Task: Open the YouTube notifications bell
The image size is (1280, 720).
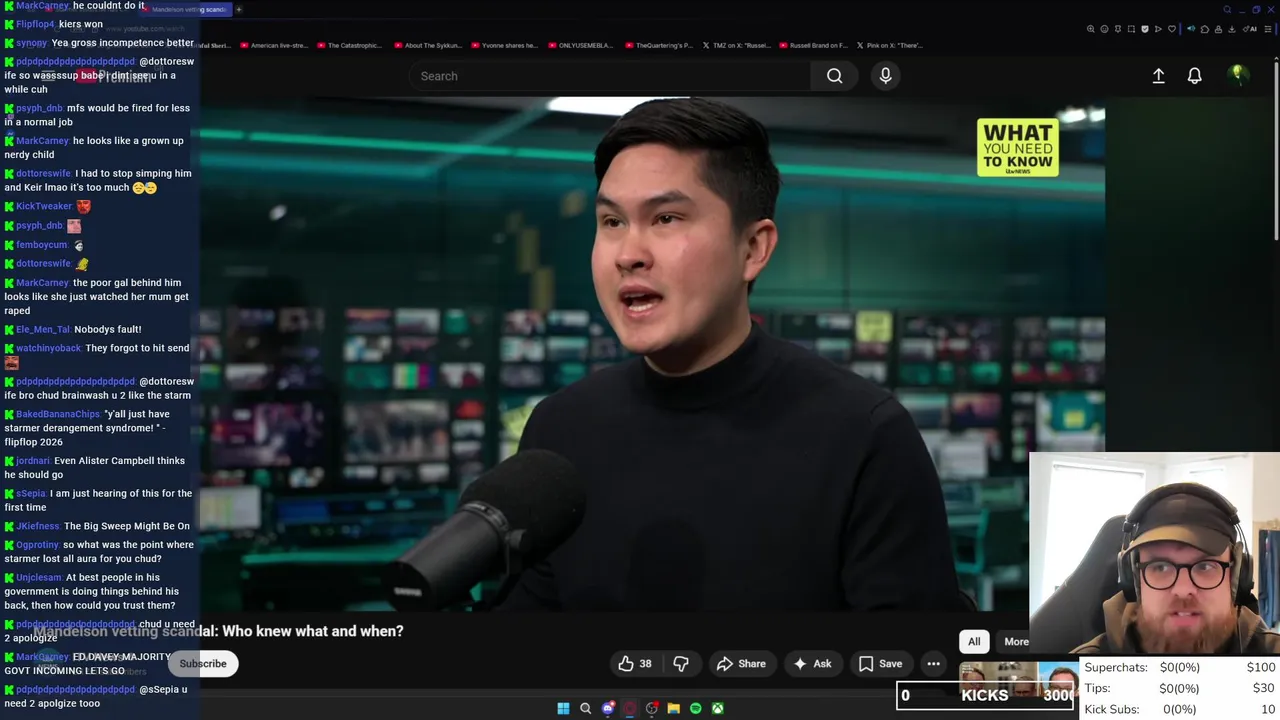Action: coord(1194,76)
